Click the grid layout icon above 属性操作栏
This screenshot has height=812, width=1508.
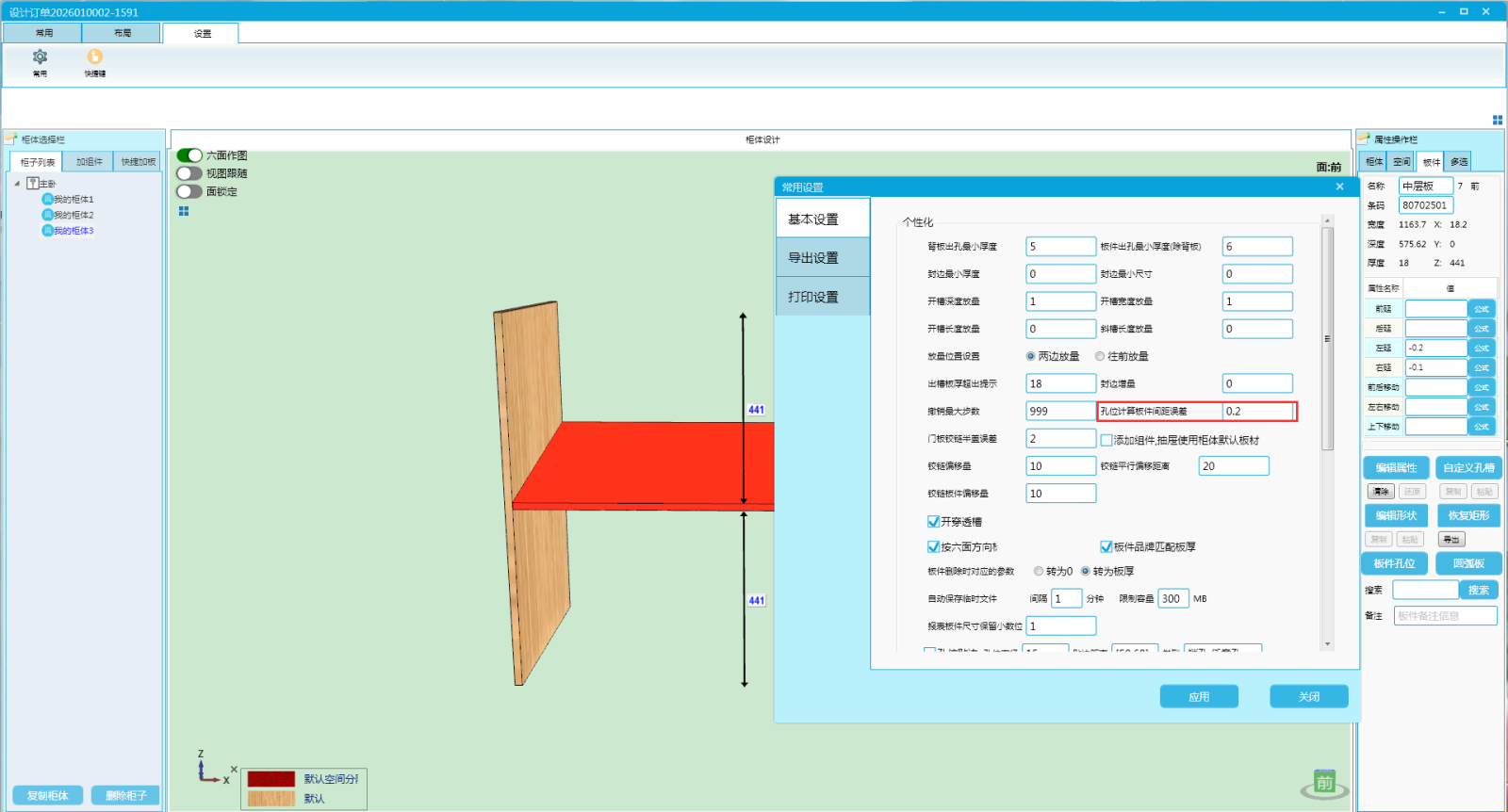click(x=1497, y=120)
